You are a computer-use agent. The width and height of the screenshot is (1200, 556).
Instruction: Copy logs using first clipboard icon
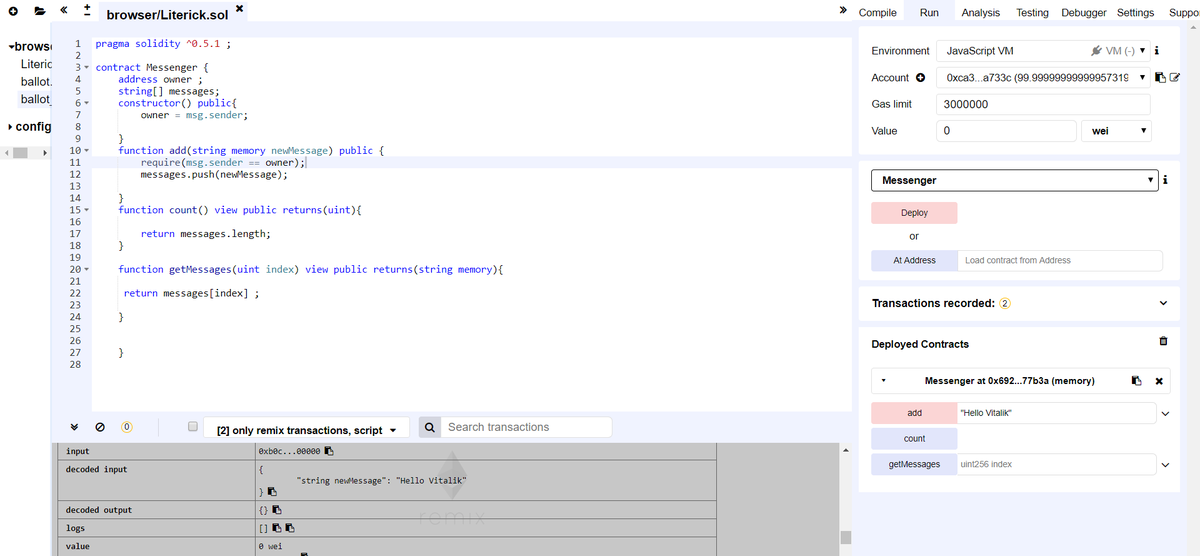pyautogui.click(x=277, y=528)
